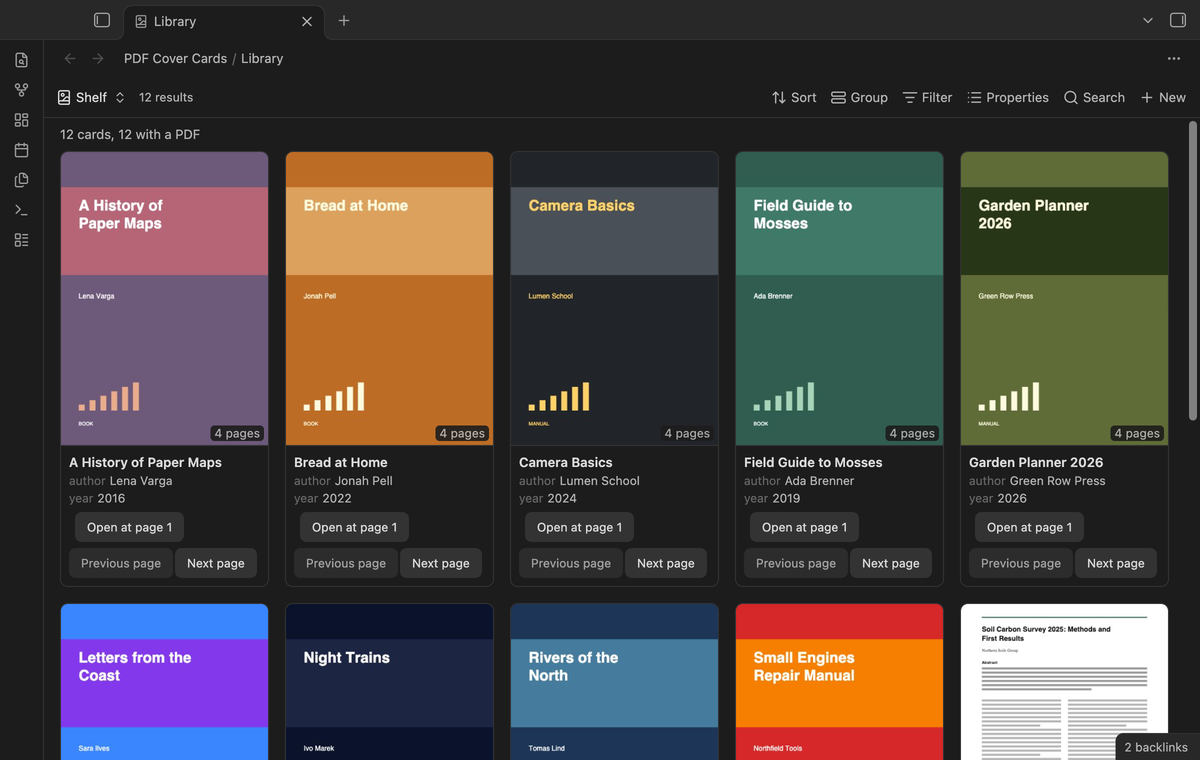Open the Night Trains cover thumbnail

coord(389,682)
